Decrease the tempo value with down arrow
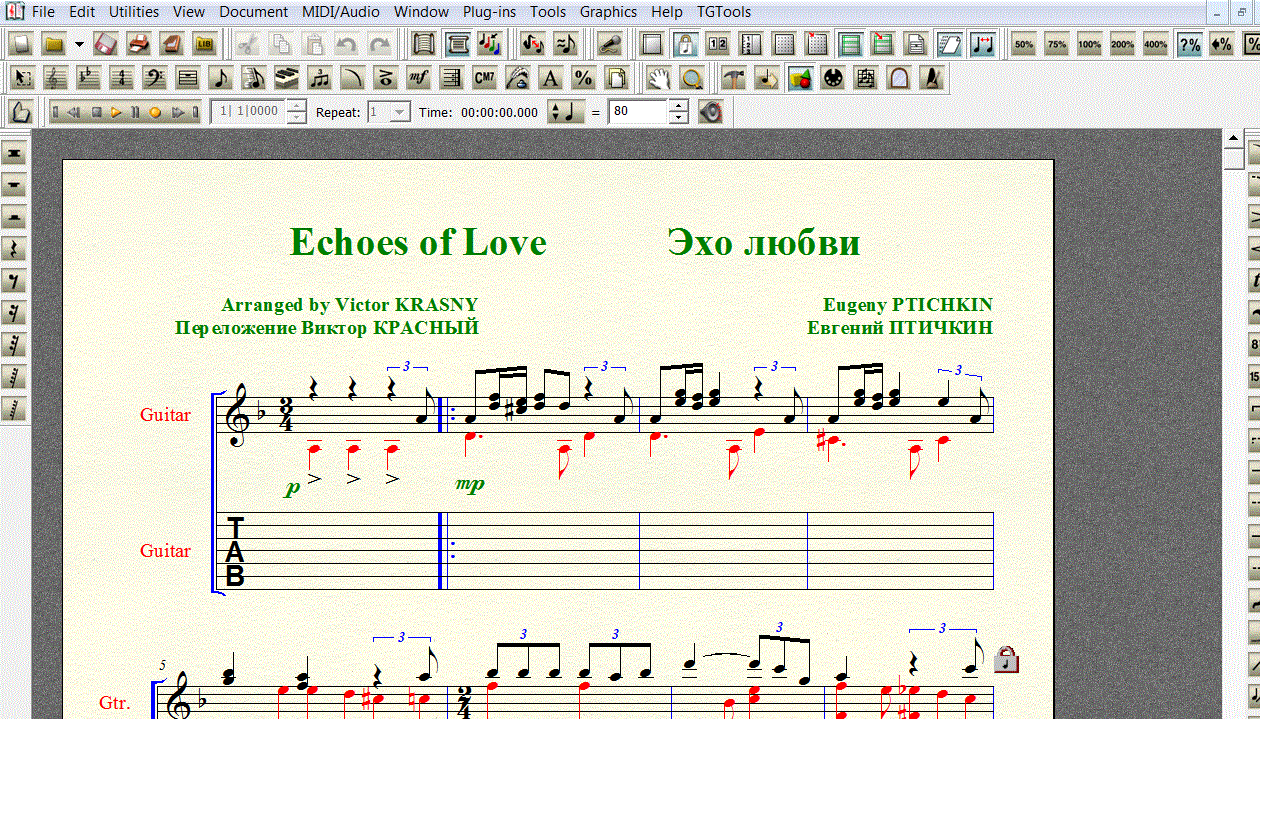Image resolution: width=1274 pixels, height=813 pixels. [678, 118]
